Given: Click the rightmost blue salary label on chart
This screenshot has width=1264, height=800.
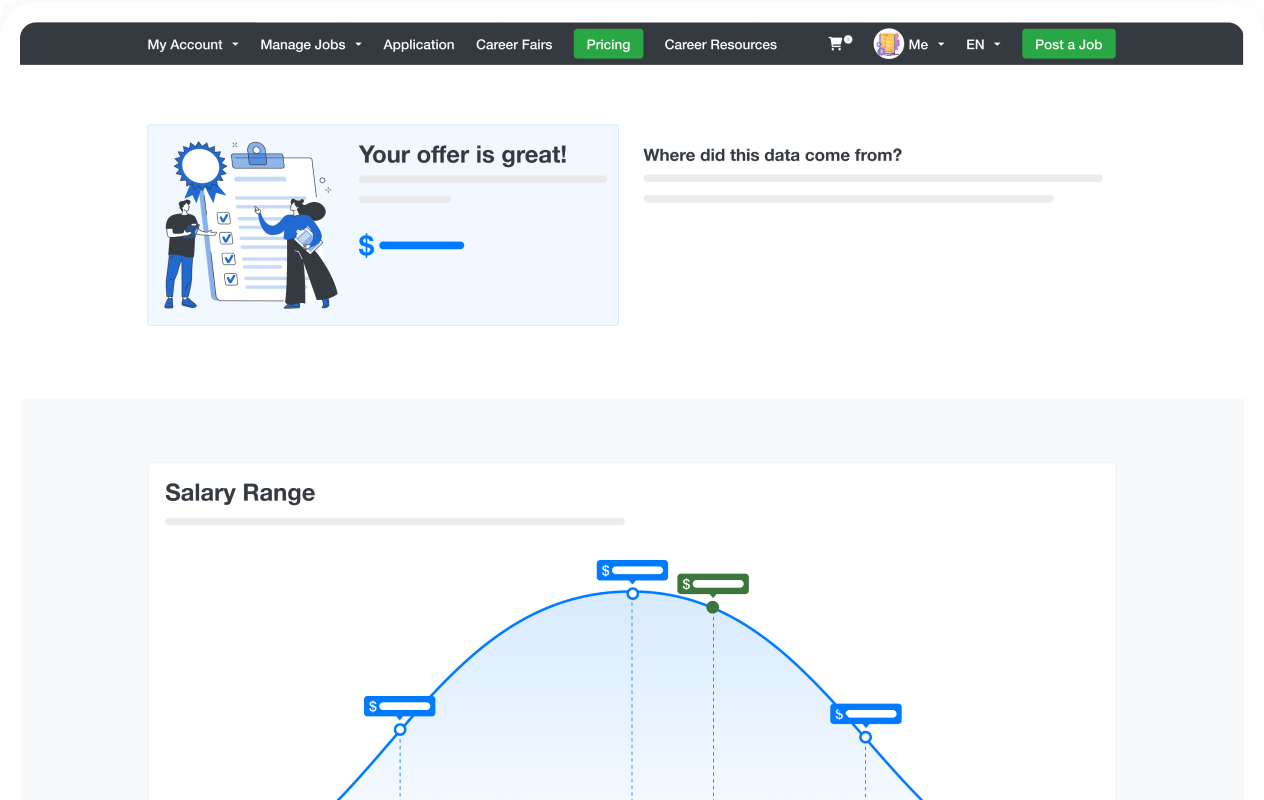Looking at the screenshot, I should click(x=865, y=713).
